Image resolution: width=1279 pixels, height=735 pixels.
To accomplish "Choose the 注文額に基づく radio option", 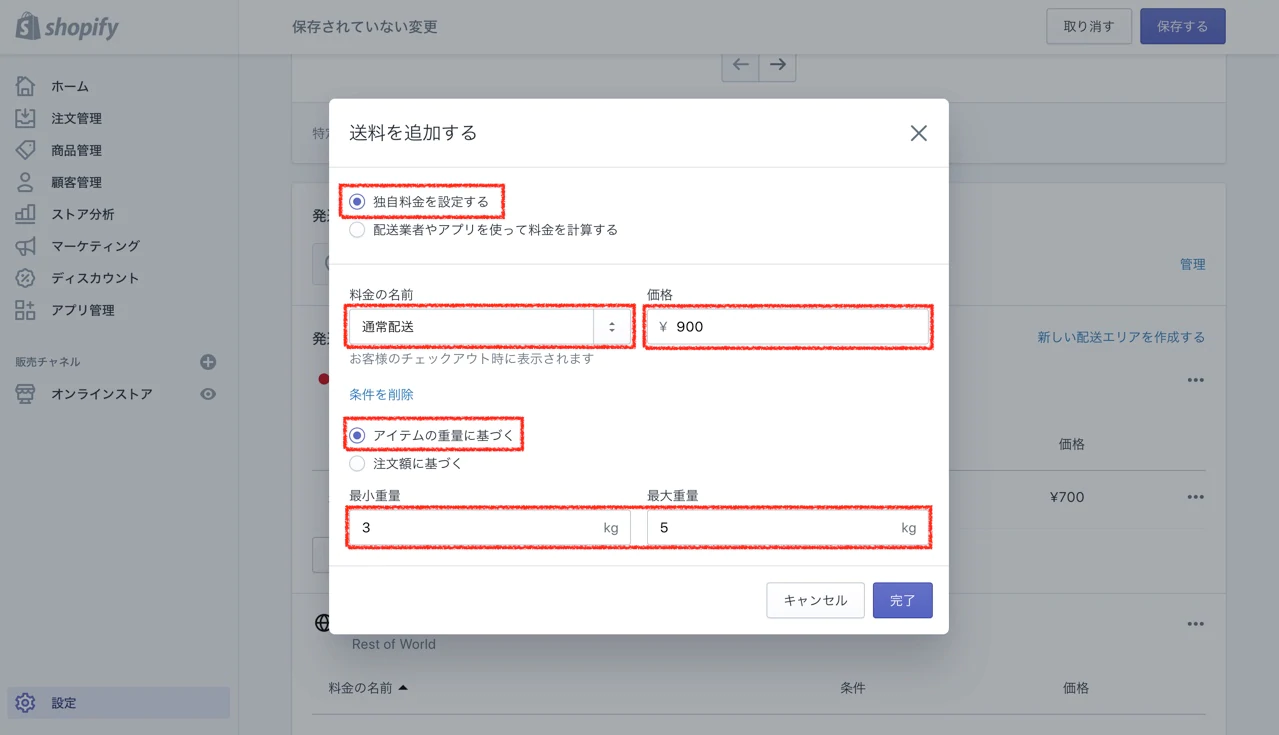I will click(x=357, y=464).
